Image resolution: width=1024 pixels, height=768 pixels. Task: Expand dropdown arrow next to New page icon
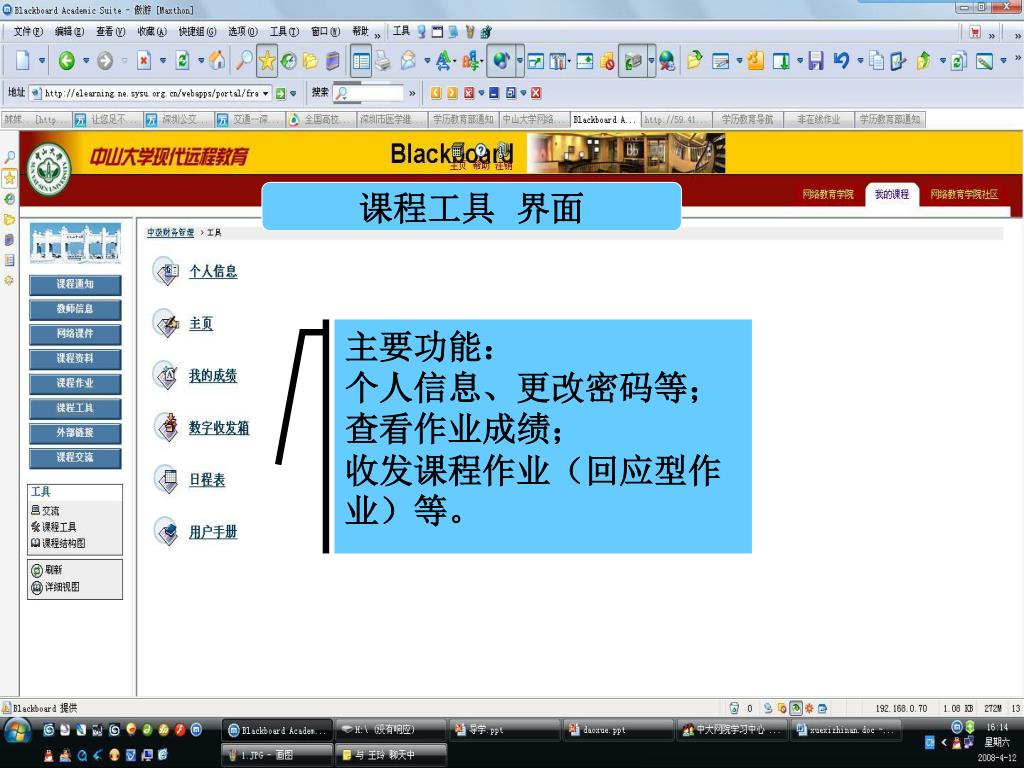(42, 61)
